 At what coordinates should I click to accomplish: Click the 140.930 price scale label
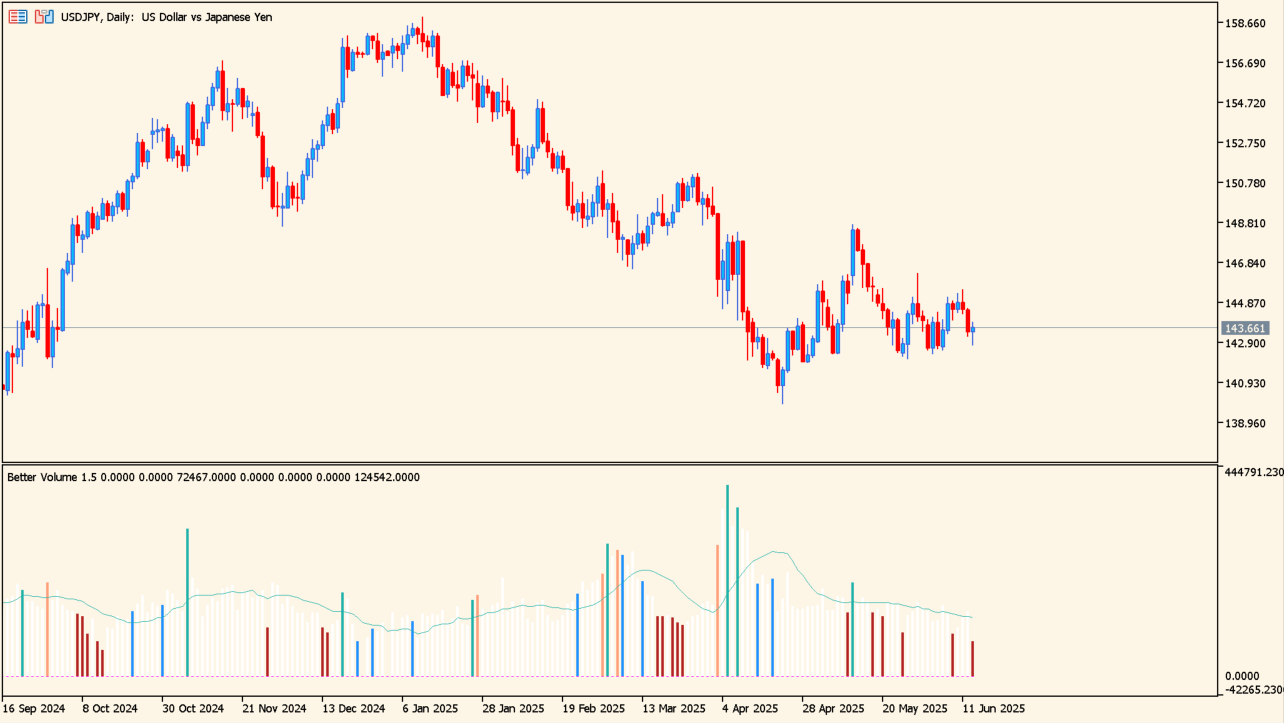[1245, 383]
